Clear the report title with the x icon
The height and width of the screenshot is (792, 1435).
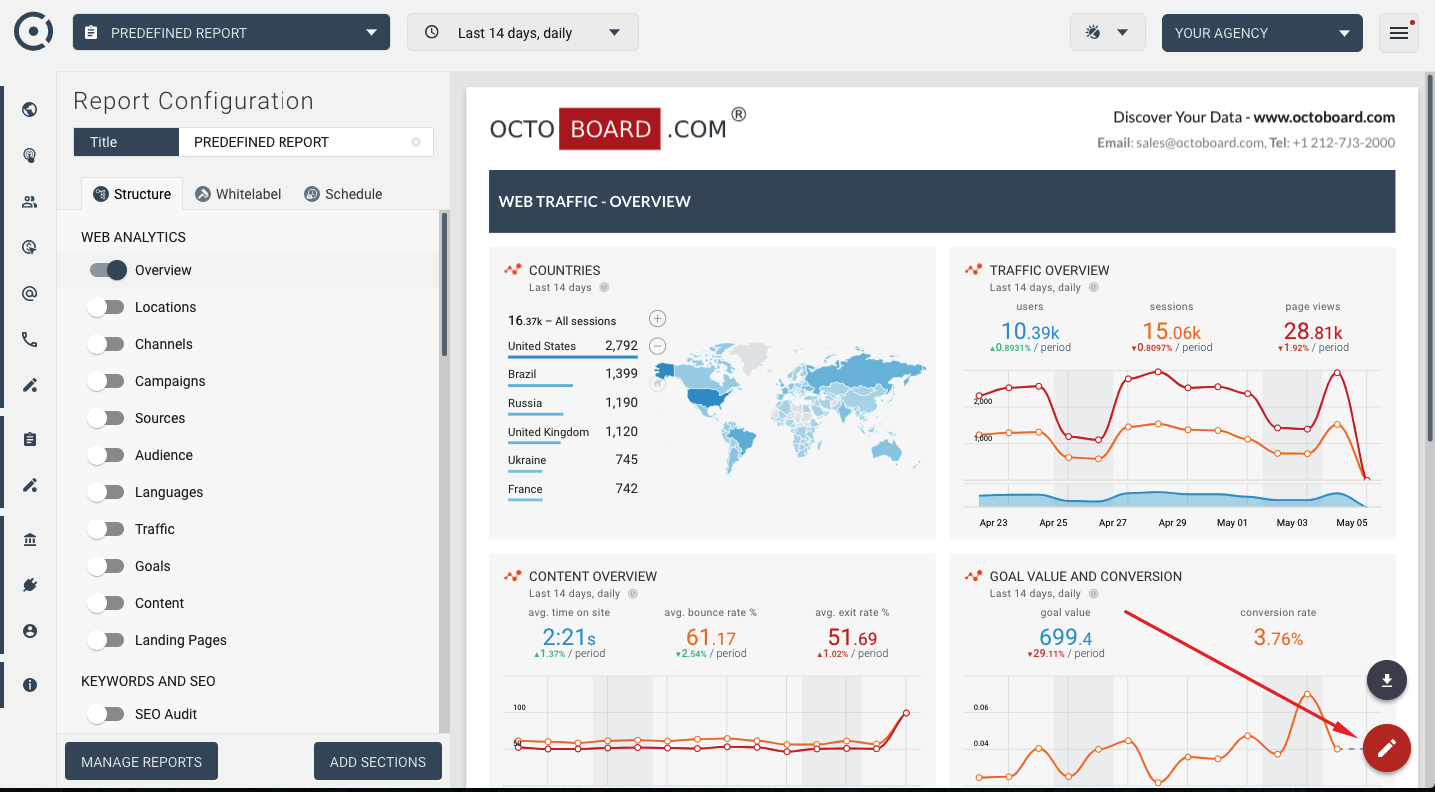tap(416, 142)
